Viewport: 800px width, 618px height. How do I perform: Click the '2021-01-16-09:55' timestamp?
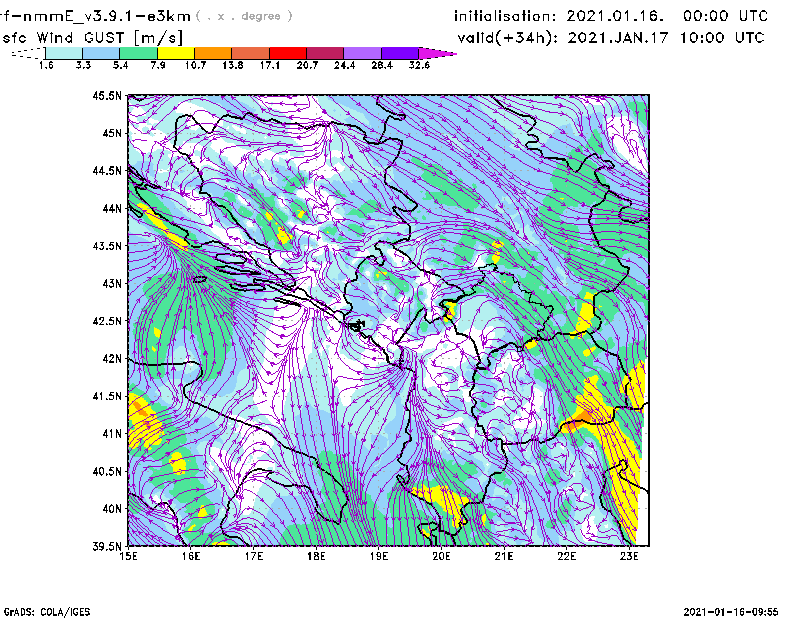coord(731,612)
